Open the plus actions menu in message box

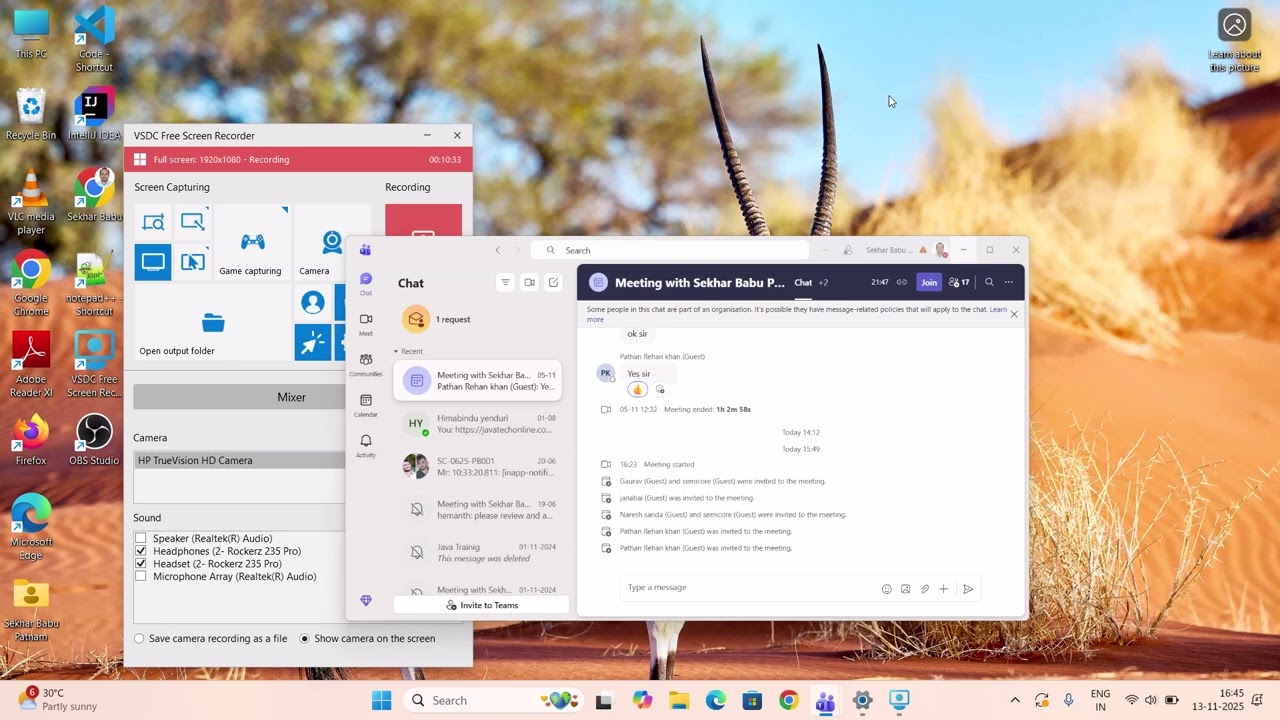click(x=943, y=589)
